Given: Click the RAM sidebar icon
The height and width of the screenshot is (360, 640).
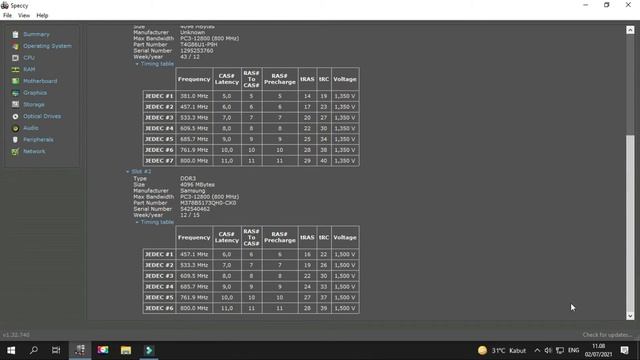Looking at the screenshot, I should [15, 70].
